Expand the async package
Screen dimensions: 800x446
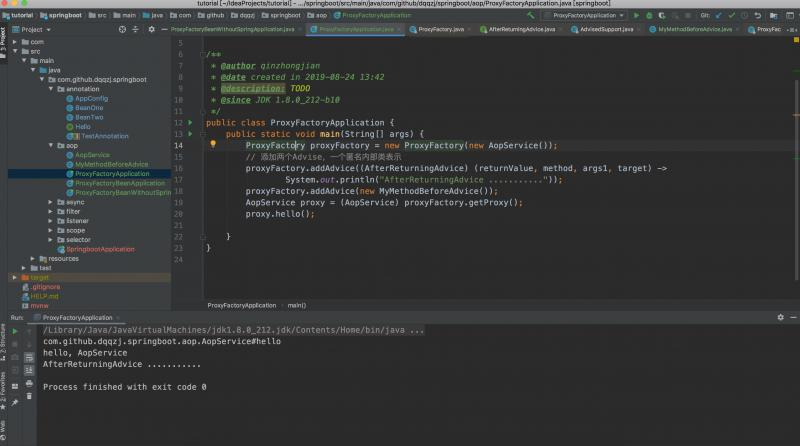(51, 202)
